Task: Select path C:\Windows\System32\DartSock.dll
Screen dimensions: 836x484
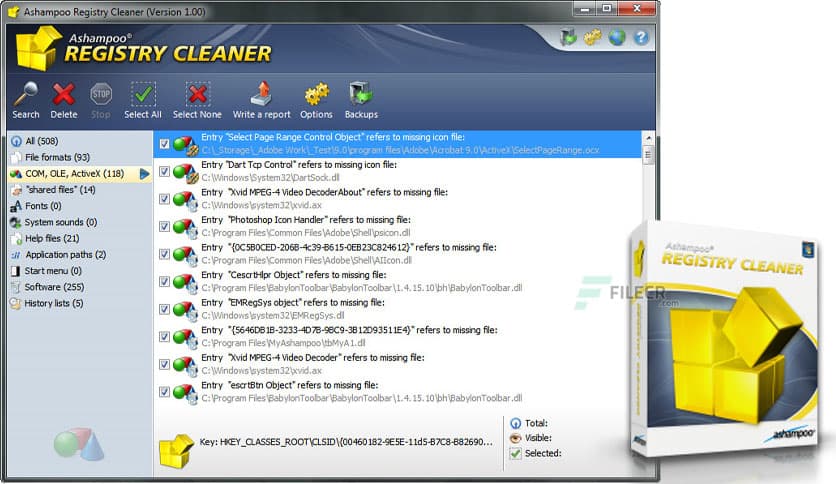Action: (x=270, y=178)
